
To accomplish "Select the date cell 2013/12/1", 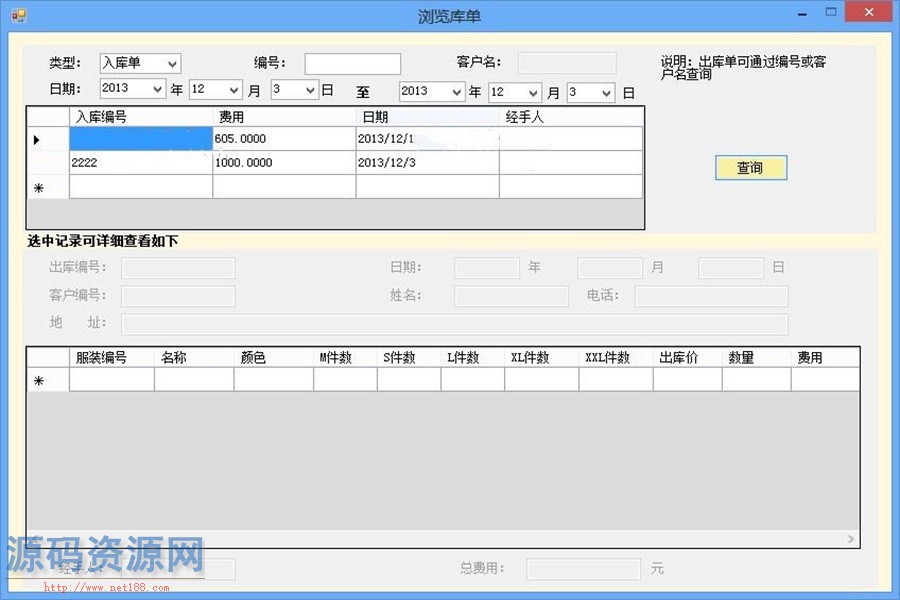I will click(428, 139).
